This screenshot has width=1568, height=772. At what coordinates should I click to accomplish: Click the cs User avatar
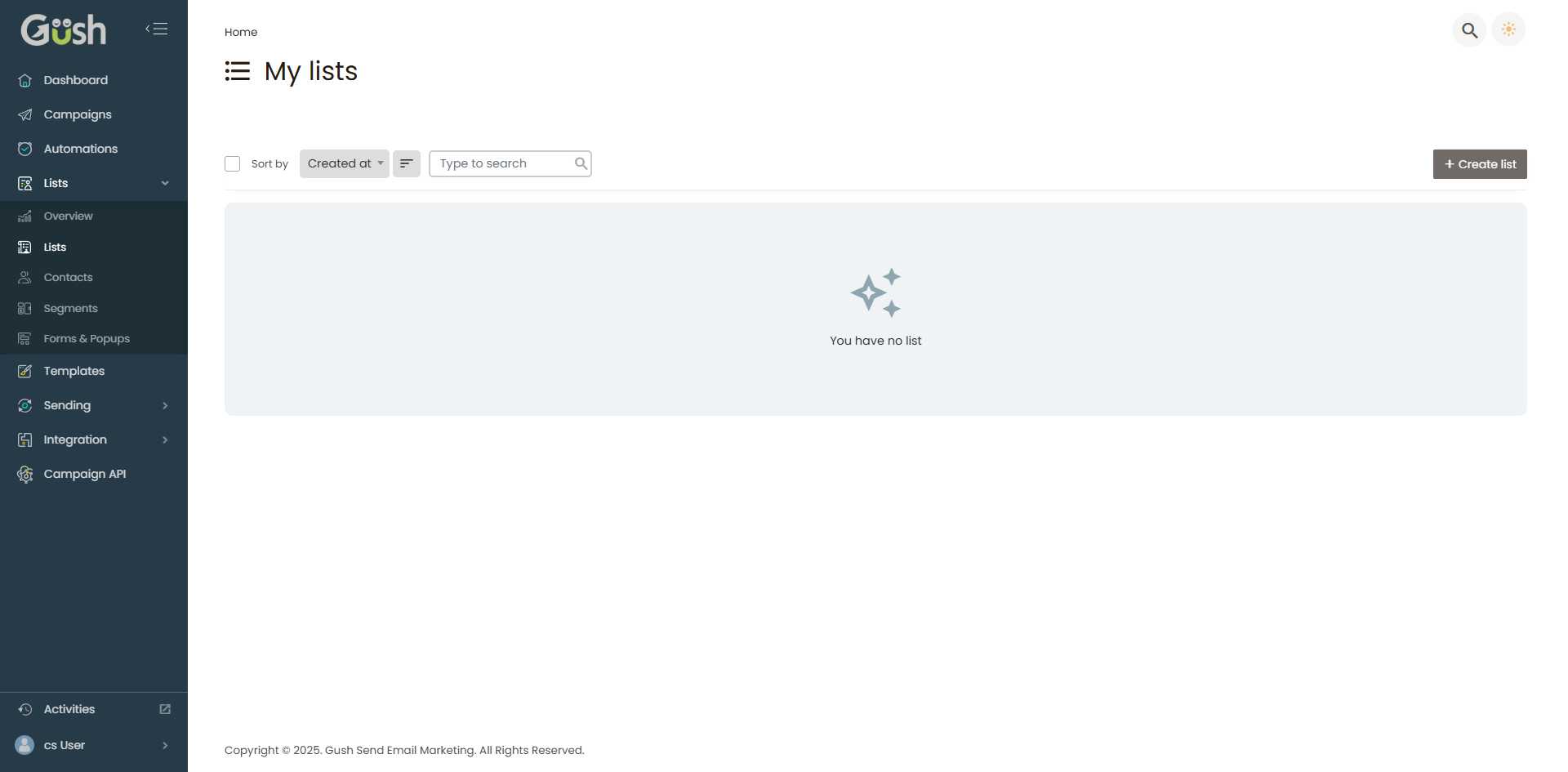[x=25, y=745]
